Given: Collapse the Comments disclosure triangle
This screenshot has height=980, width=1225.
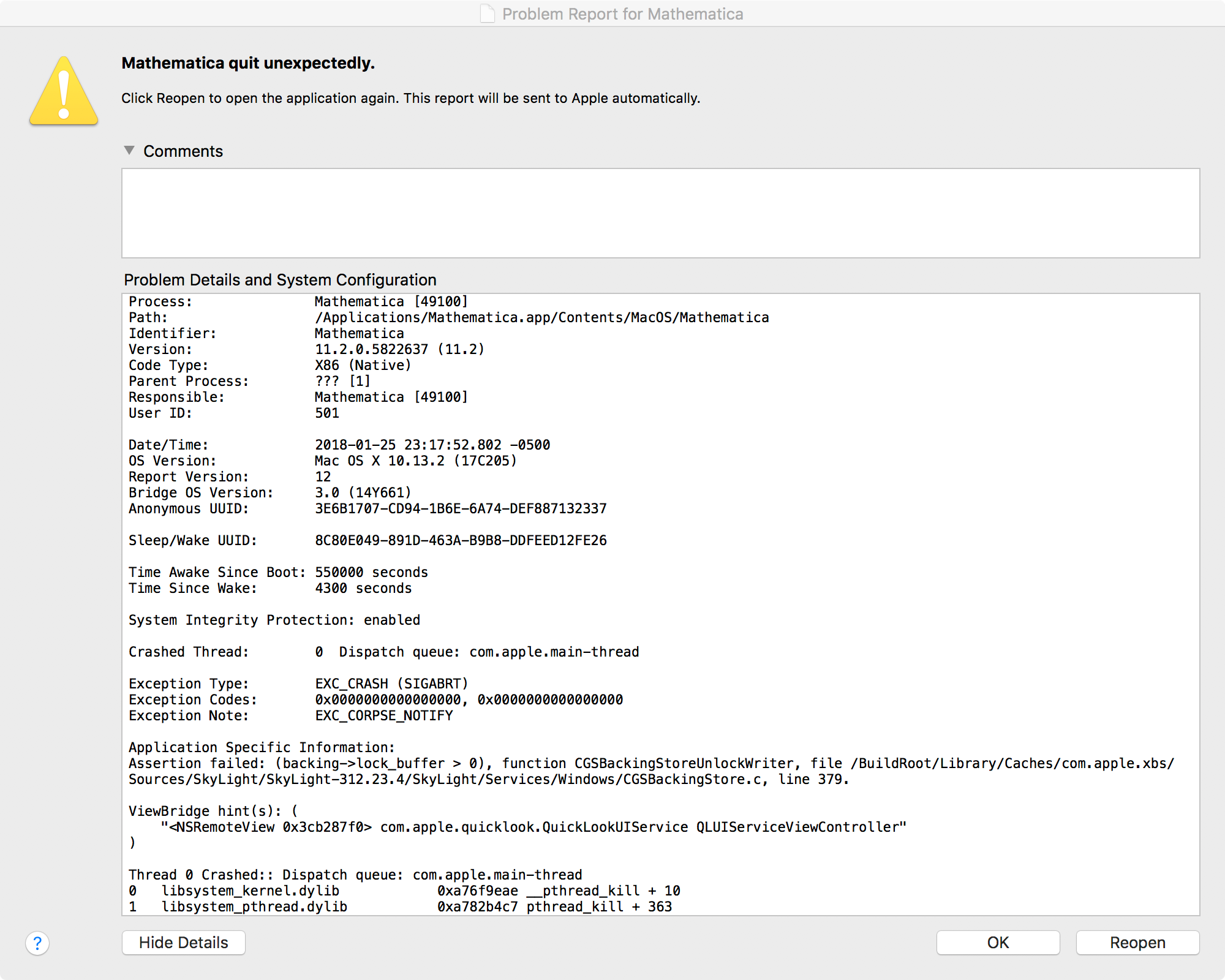Looking at the screenshot, I should [129, 150].
